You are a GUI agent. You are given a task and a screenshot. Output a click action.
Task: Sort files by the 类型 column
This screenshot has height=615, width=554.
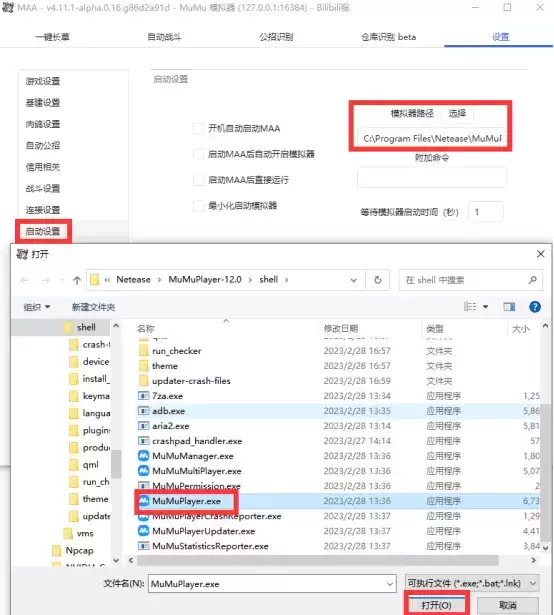[435, 328]
